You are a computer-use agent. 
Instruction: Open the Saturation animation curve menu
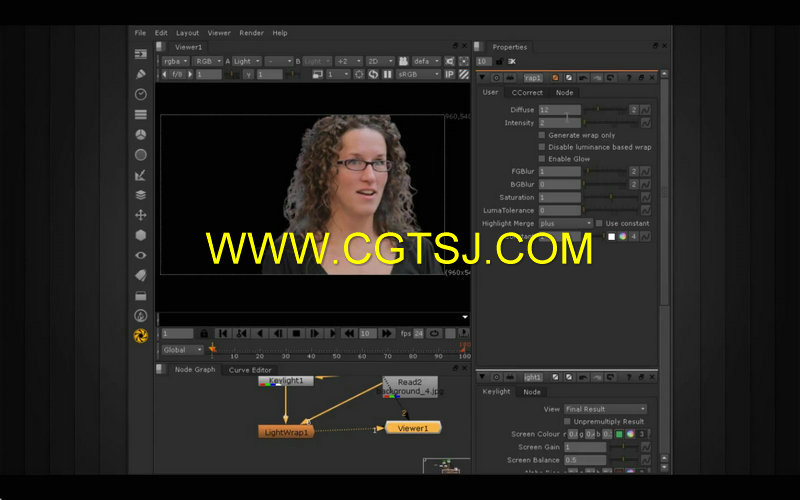[645, 197]
